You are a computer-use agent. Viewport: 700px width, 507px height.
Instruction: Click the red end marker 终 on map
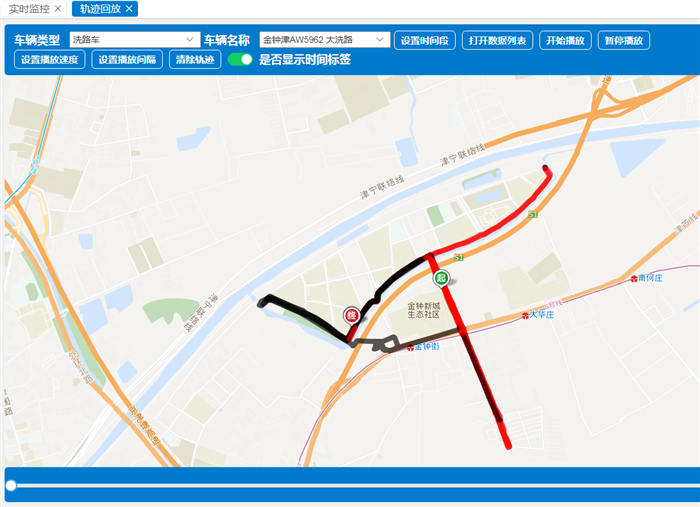pos(352,316)
